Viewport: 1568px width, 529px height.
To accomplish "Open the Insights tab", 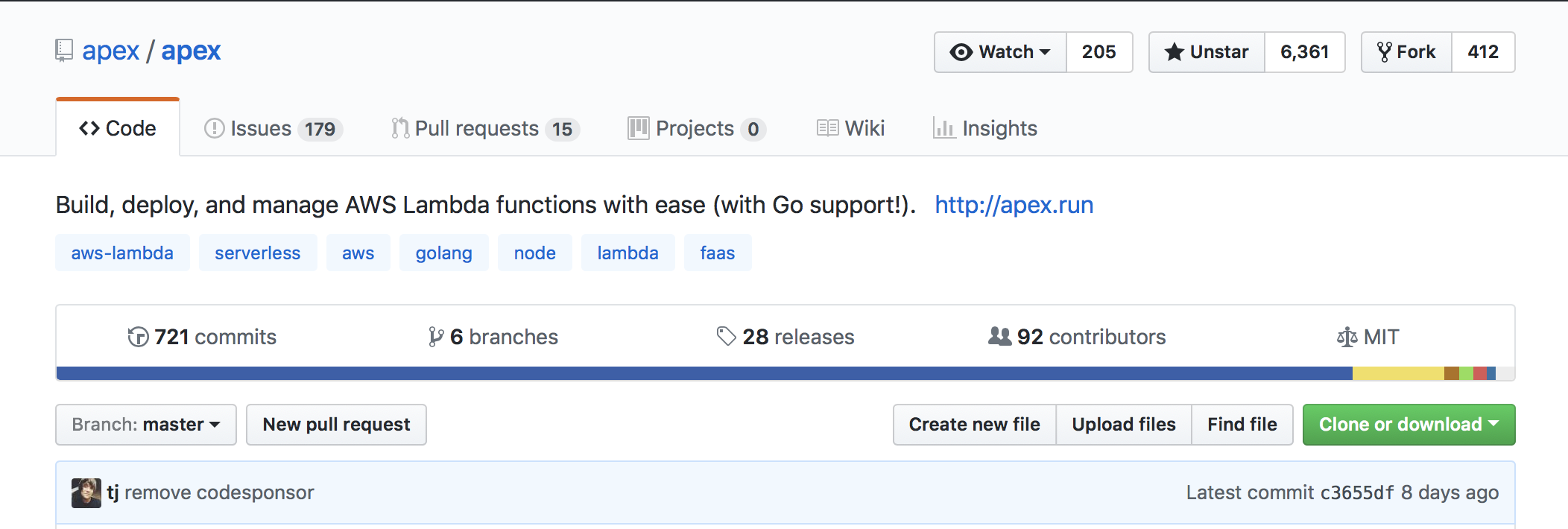I will coord(984,128).
